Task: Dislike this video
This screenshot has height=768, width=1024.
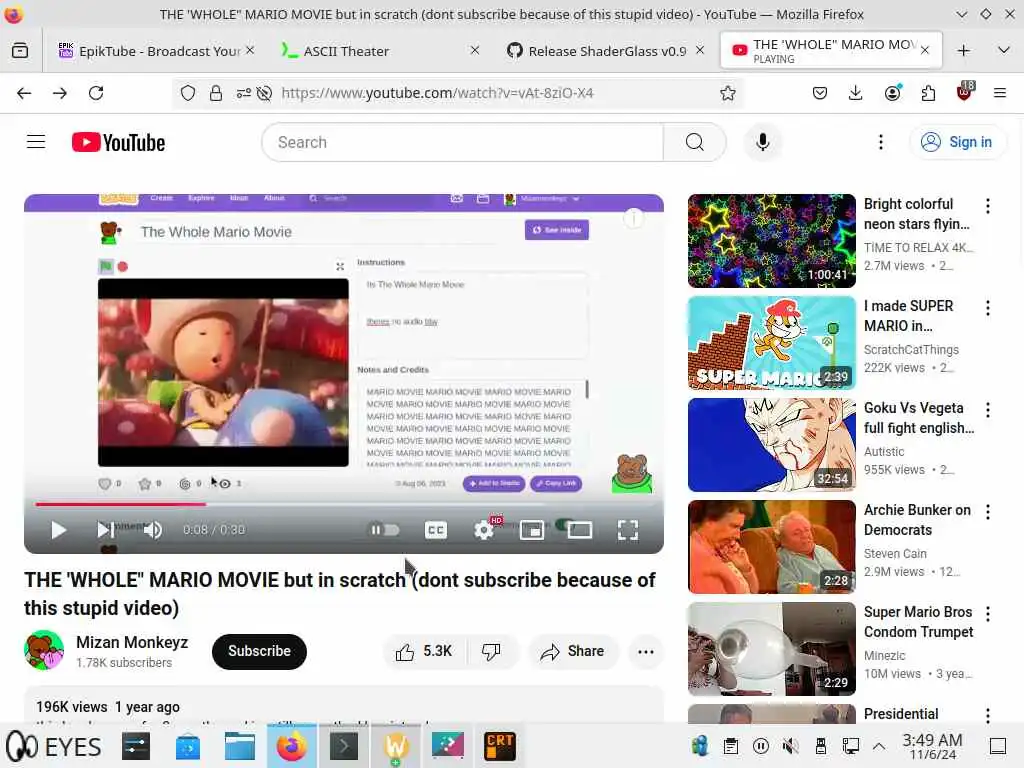Action: (491, 651)
